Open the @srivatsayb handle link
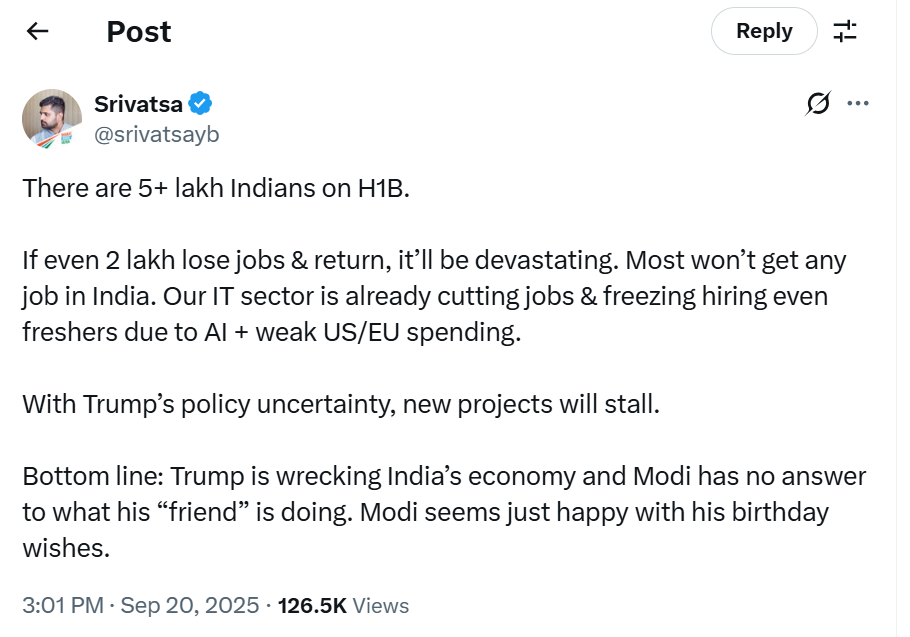910x637 pixels. (156, 134)
